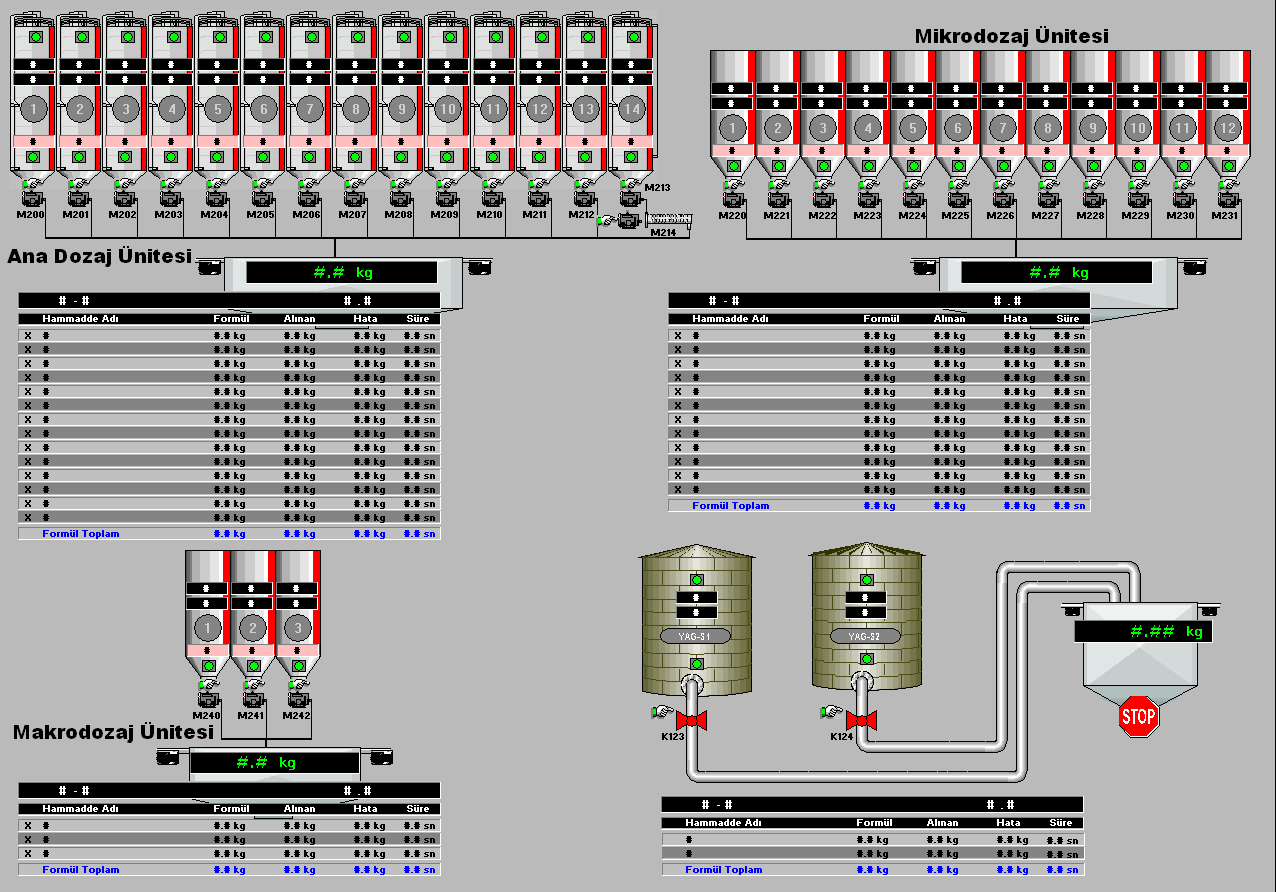
Task: Select silo number 12 badge in Mikrodozaj
Action: click(1228, 128)
